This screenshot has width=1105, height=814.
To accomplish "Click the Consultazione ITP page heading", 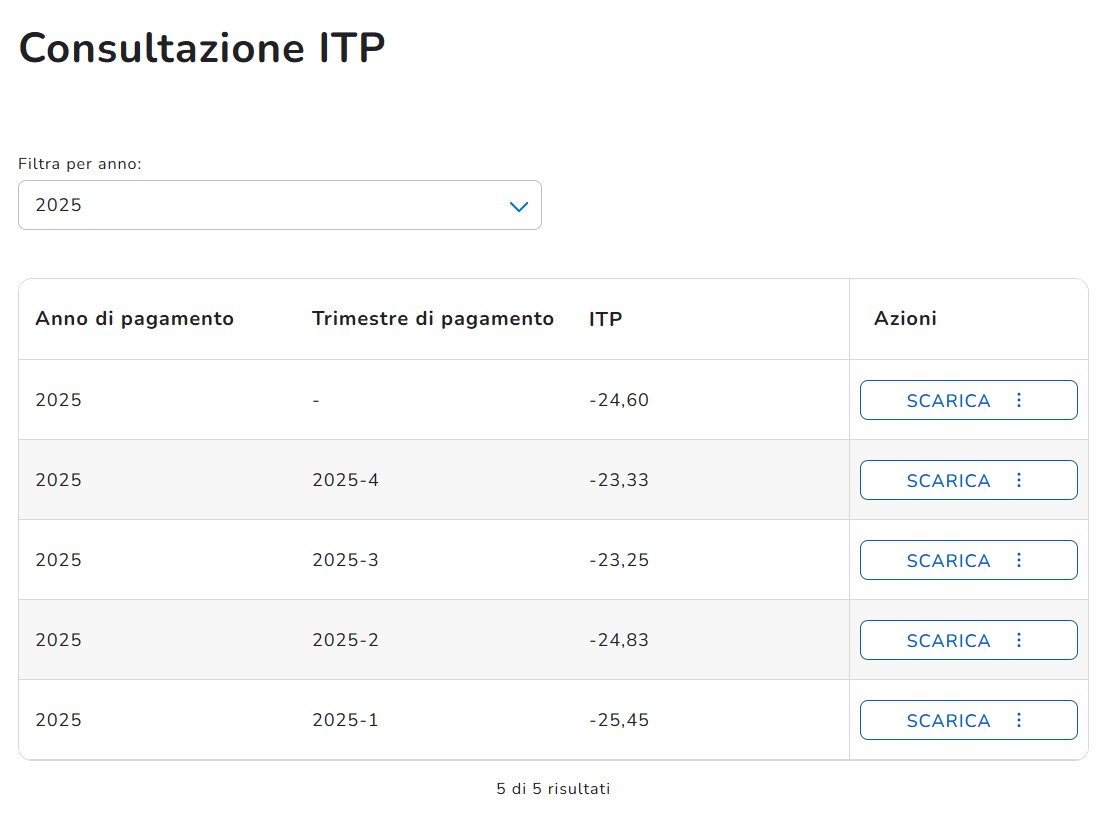I will 202,48.
